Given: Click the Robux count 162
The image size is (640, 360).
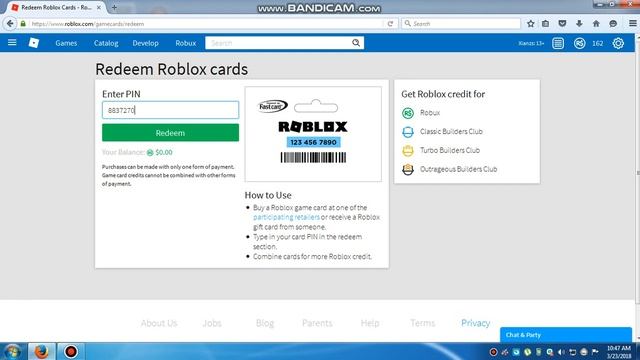Looking at the screenshot, I should coord(598,43).
